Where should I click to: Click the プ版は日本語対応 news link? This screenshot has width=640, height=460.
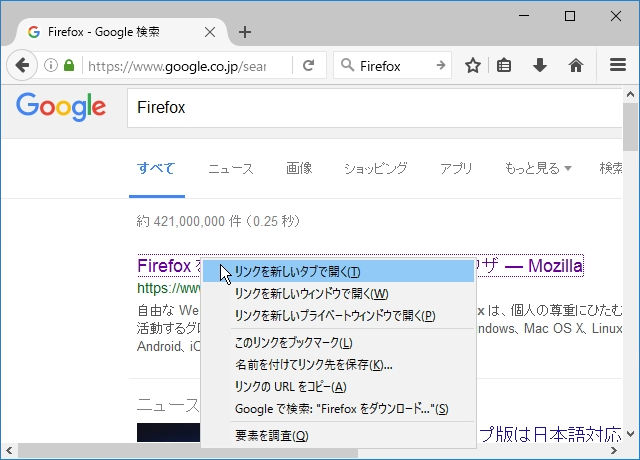[550, 434]
